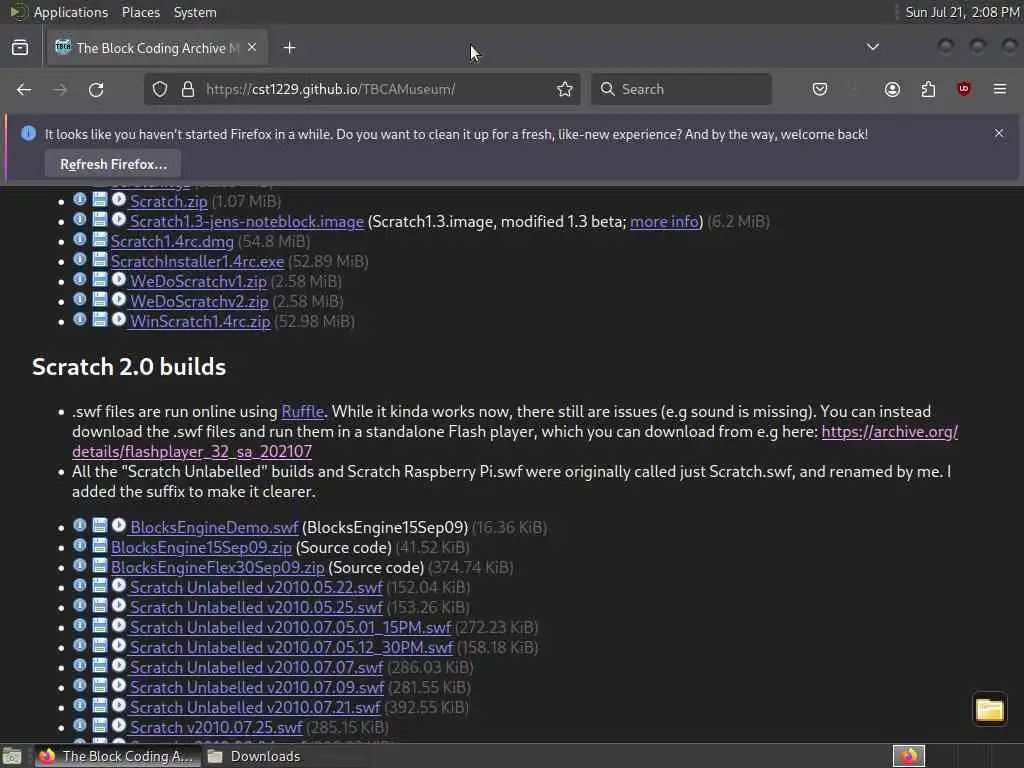Screen dimensions: 1024x768
Task: Click the floppy save icon for Scratch.zip
Action: tap(99, 199)
